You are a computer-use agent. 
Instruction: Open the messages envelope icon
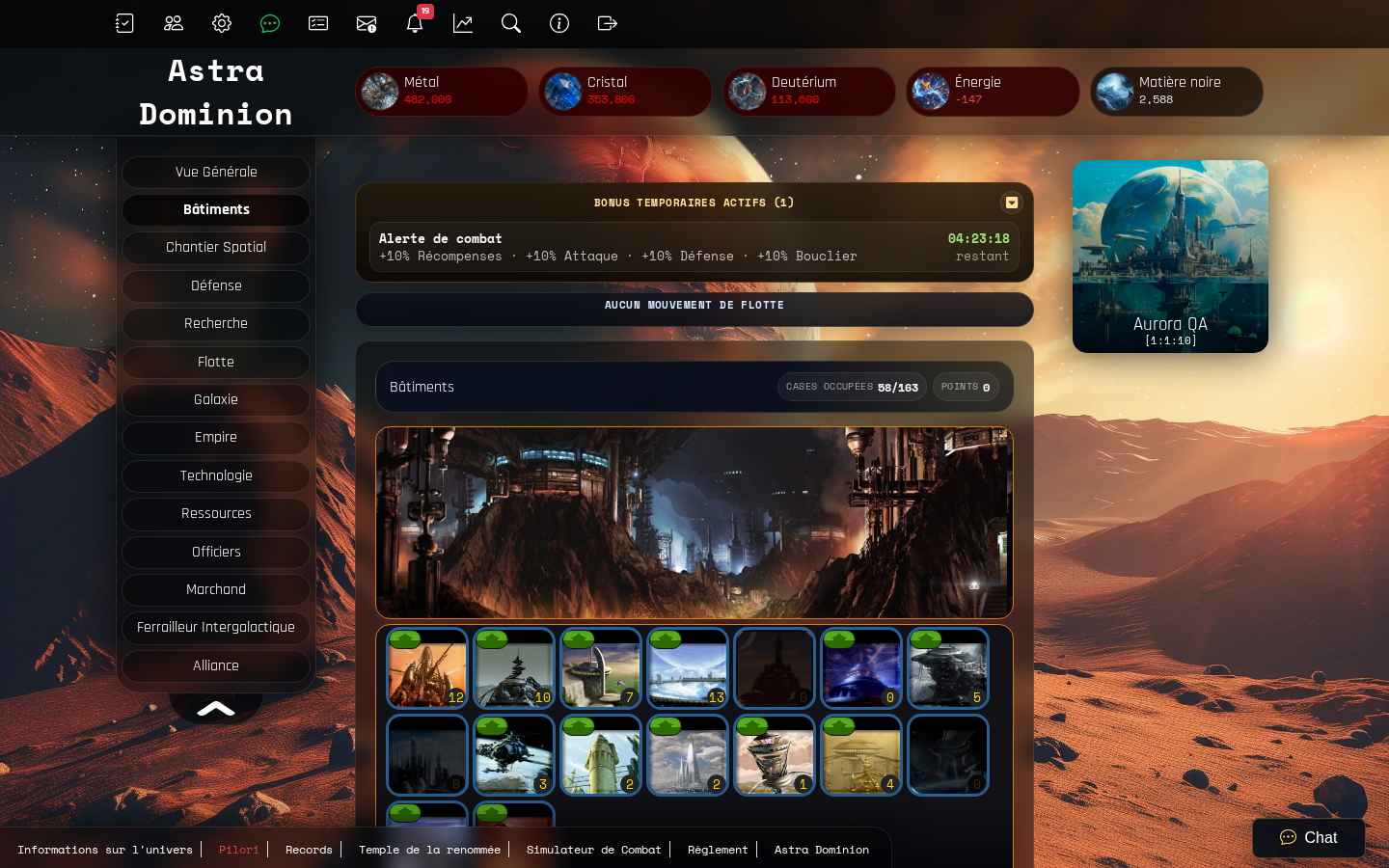367,23
